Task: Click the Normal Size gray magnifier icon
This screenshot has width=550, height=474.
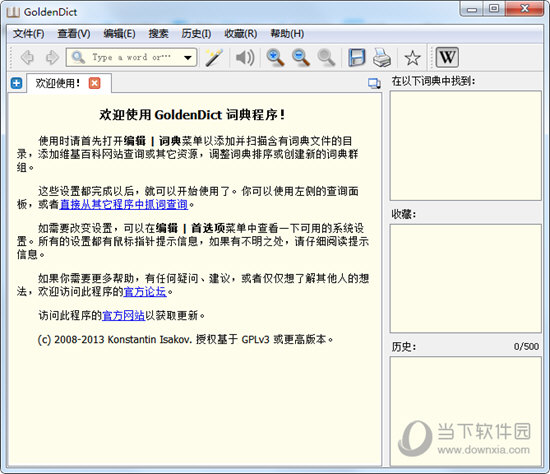Action: [x=326, y=57]
